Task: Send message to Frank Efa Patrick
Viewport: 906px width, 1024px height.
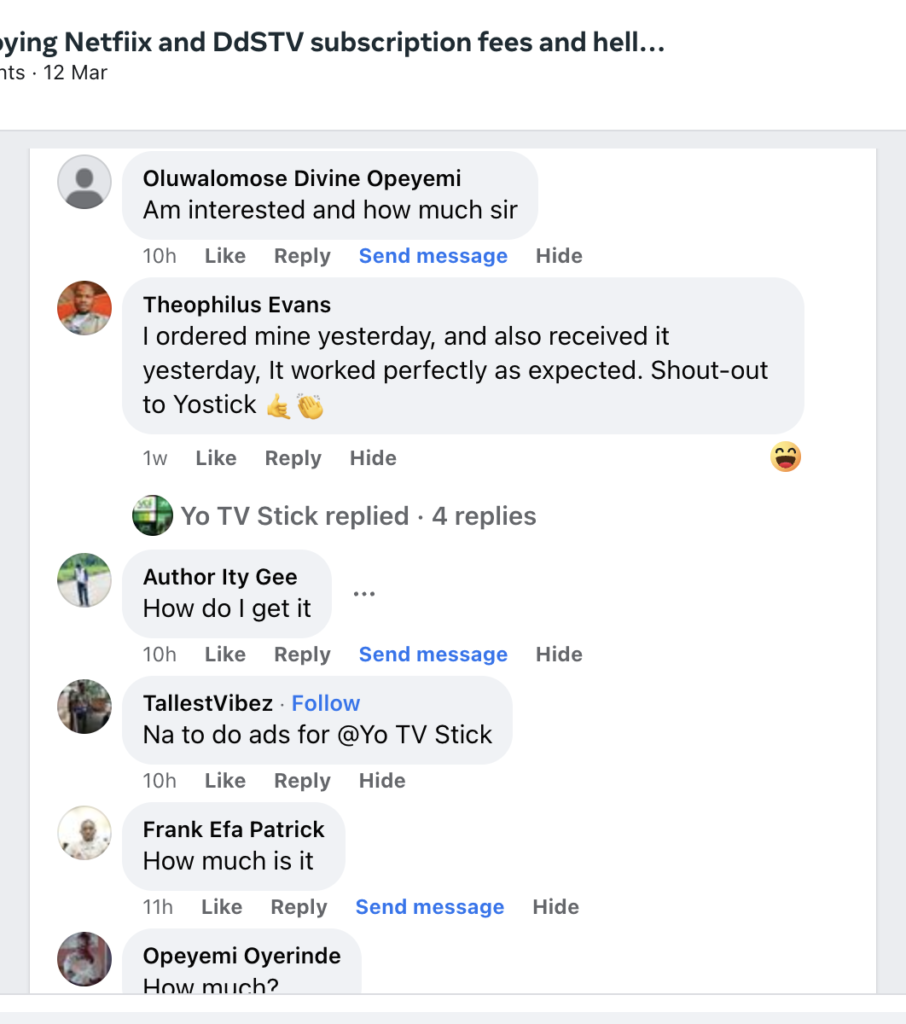Action: 430,907
